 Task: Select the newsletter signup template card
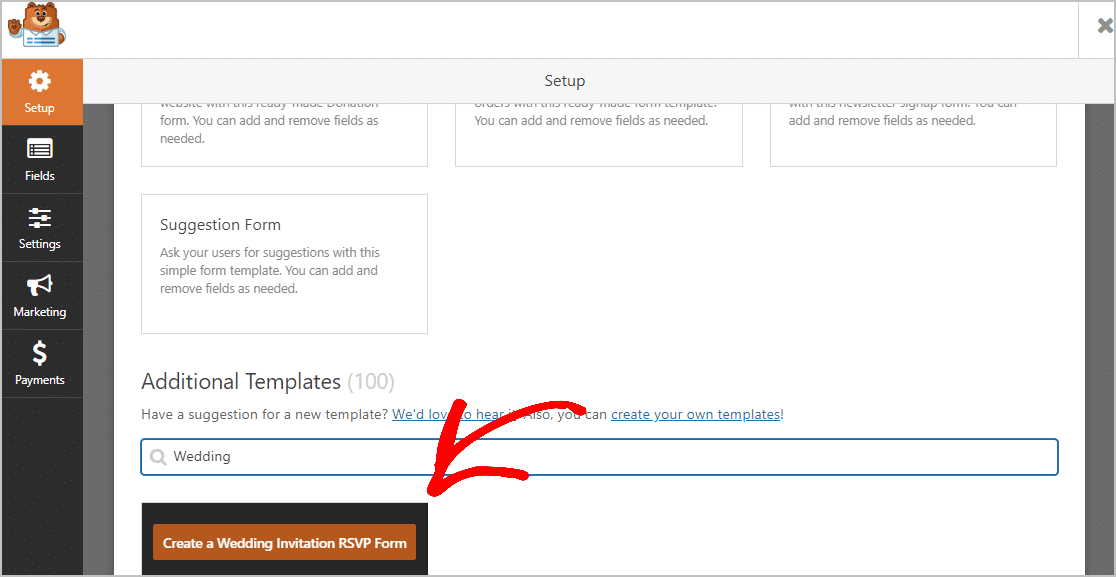coord(913,134)
